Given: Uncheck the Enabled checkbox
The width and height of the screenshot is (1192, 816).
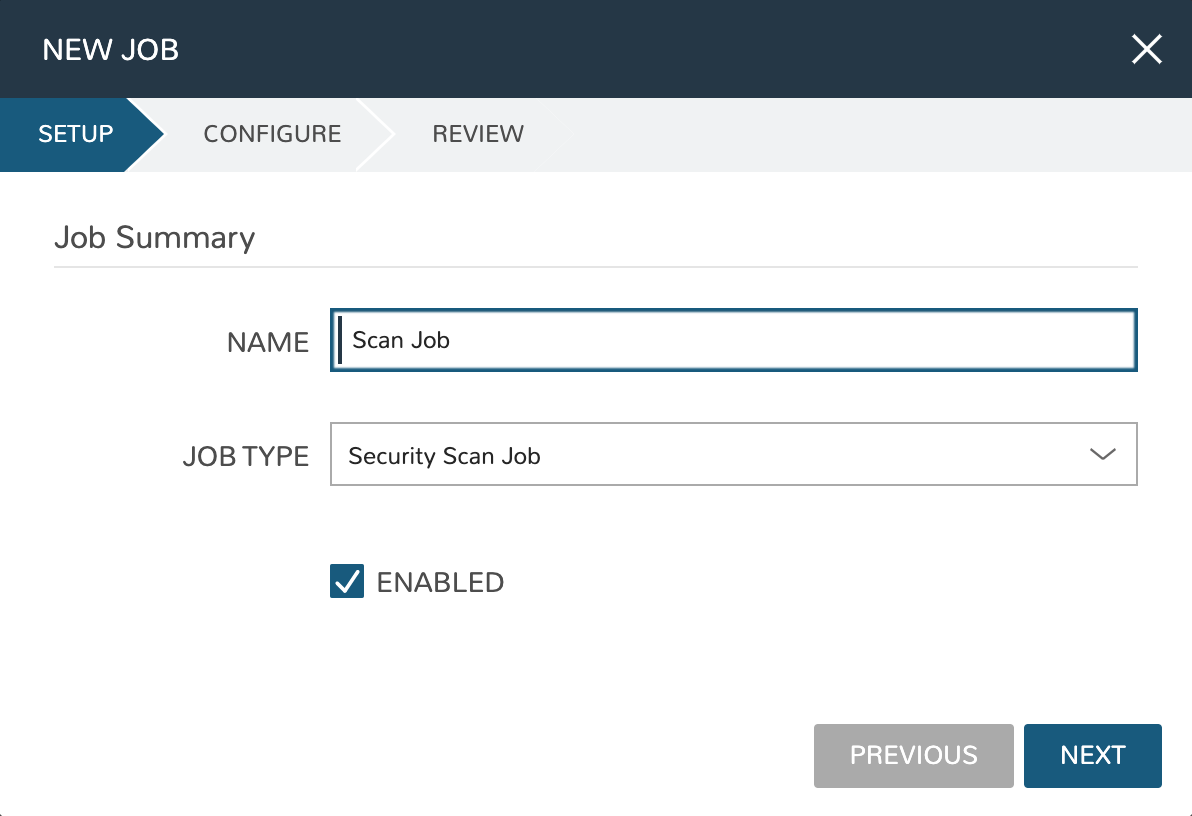Looking at the screenshot, I should (x=347, y=581).
